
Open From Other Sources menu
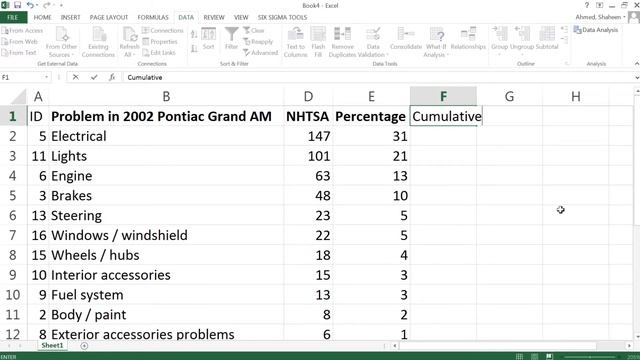(x=62, y=42)
